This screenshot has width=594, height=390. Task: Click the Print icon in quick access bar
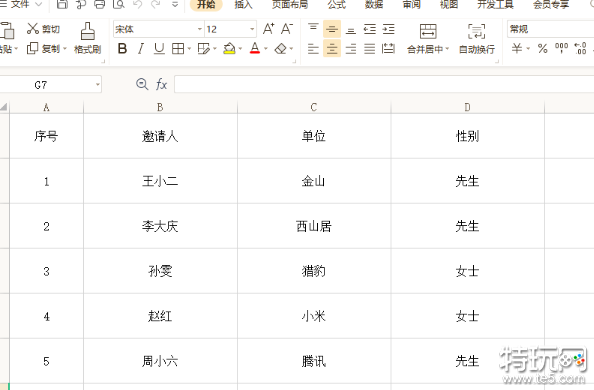(99, 4)
